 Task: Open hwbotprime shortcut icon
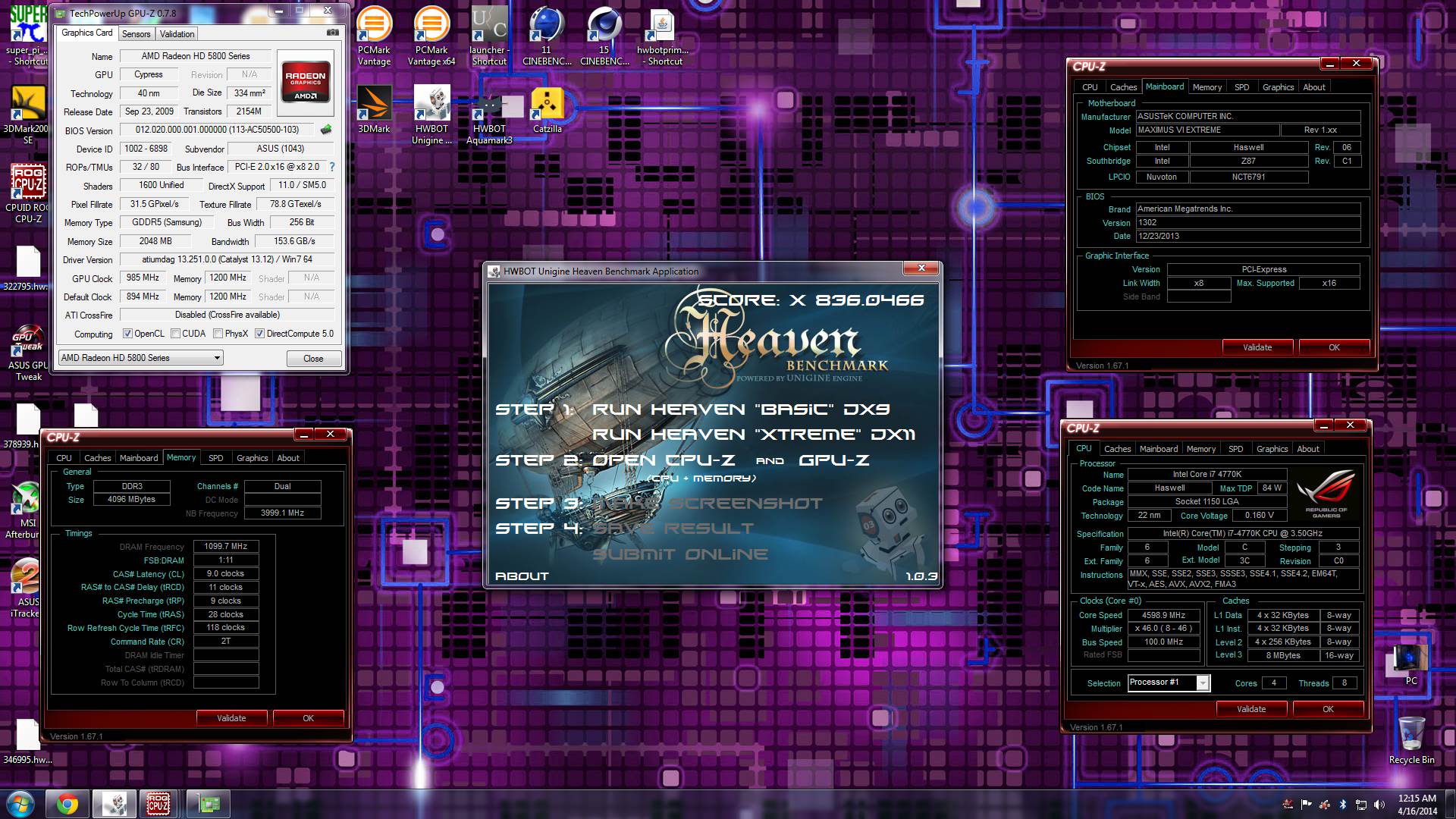[663, 36]
